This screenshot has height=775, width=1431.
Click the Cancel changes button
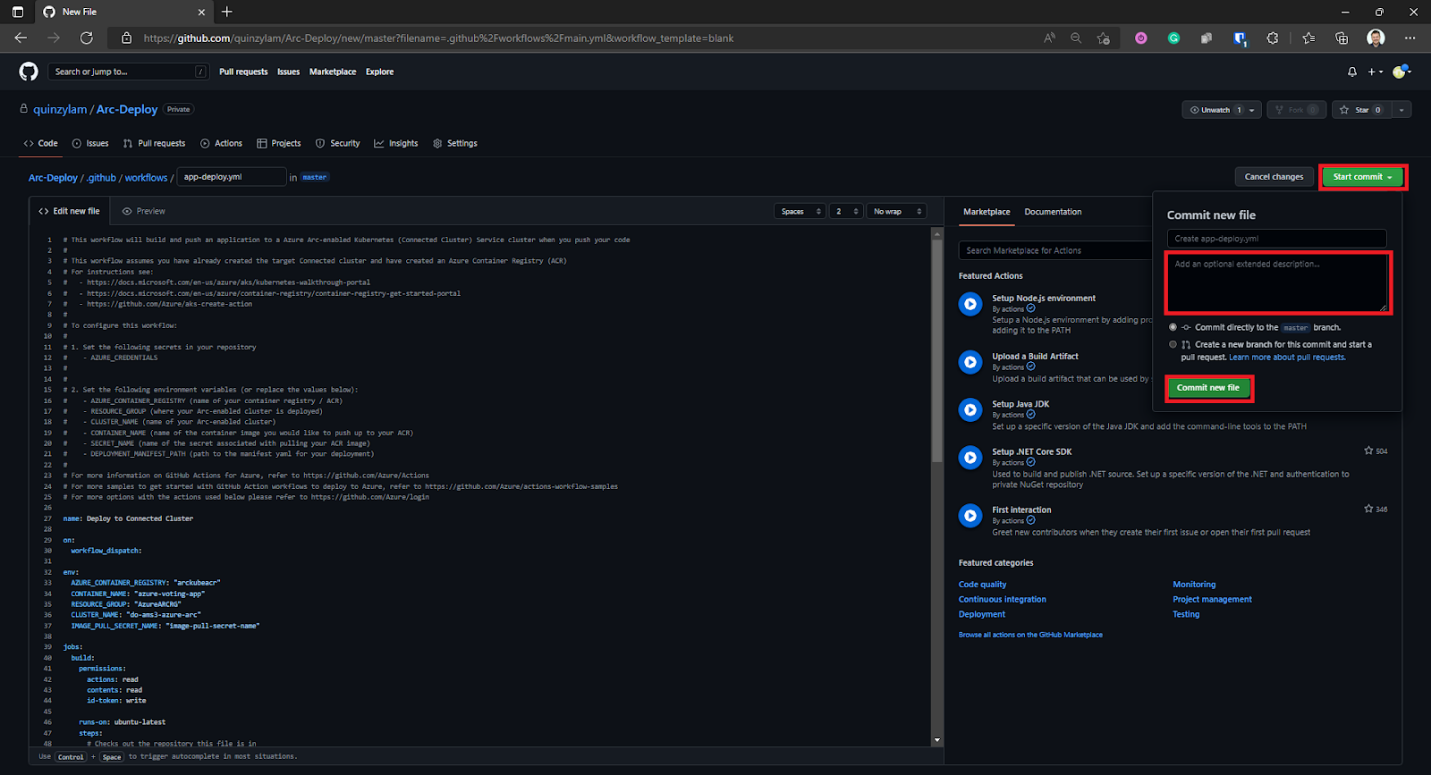pyautogui.click(x=1273, y=177)
